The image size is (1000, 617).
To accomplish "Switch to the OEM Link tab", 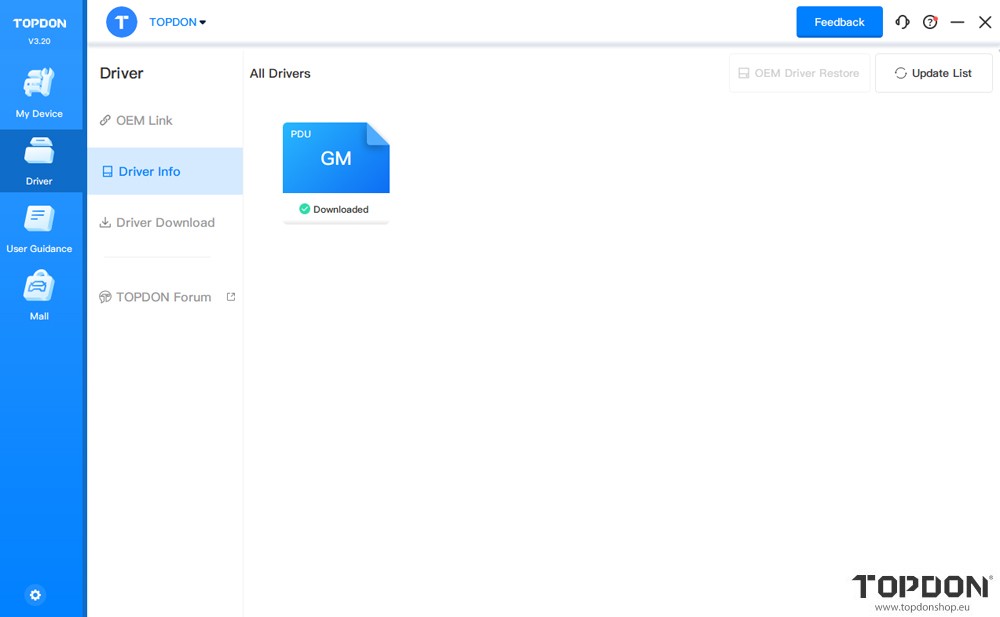I will point(144,120).
